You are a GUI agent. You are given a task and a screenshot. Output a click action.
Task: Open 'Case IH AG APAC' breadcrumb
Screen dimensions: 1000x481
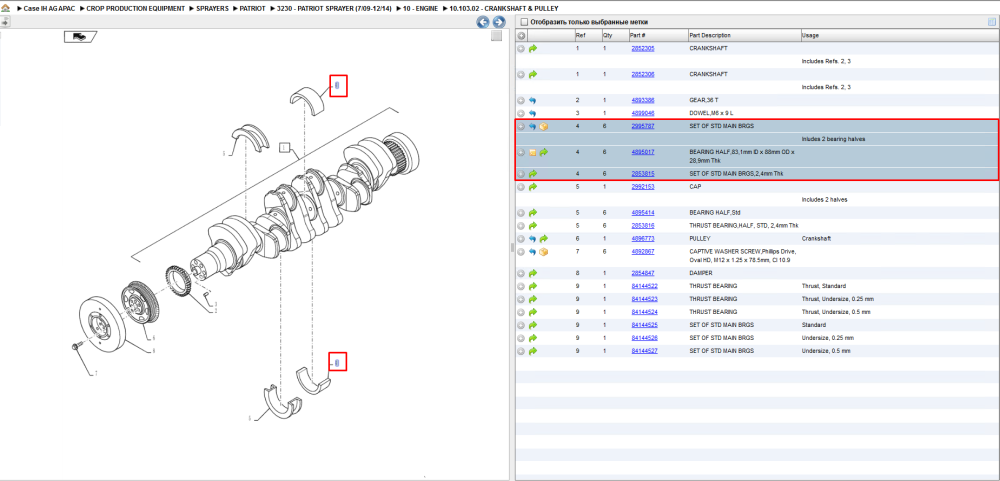tap(49, 9)
